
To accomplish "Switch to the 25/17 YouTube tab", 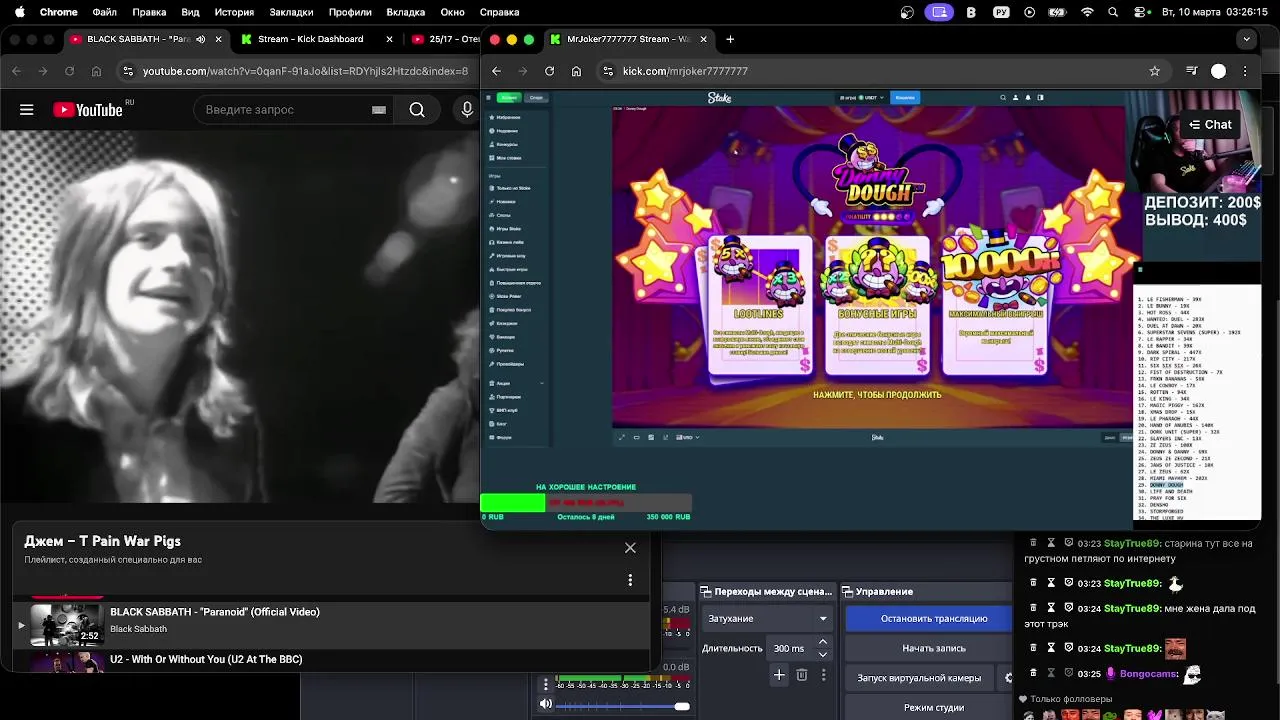I will 446,39.
